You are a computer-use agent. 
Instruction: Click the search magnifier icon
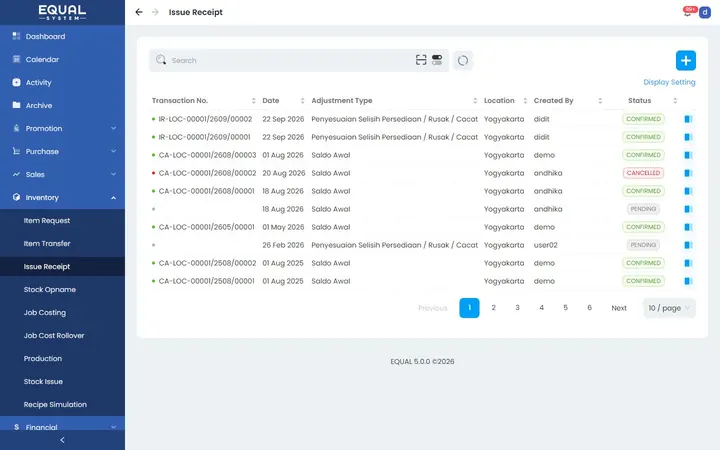coord(161,60)
